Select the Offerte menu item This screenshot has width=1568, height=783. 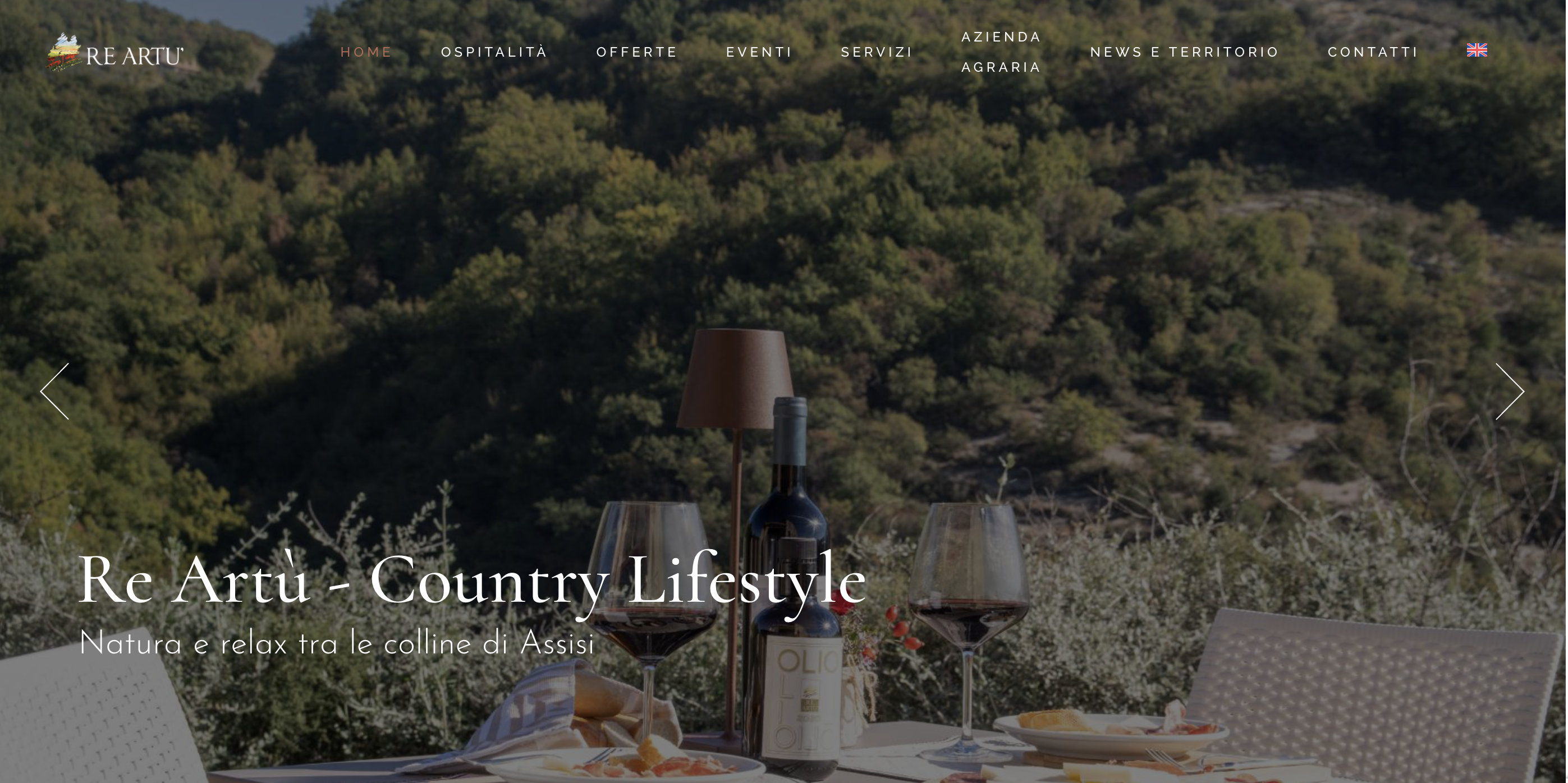[637, 52]
